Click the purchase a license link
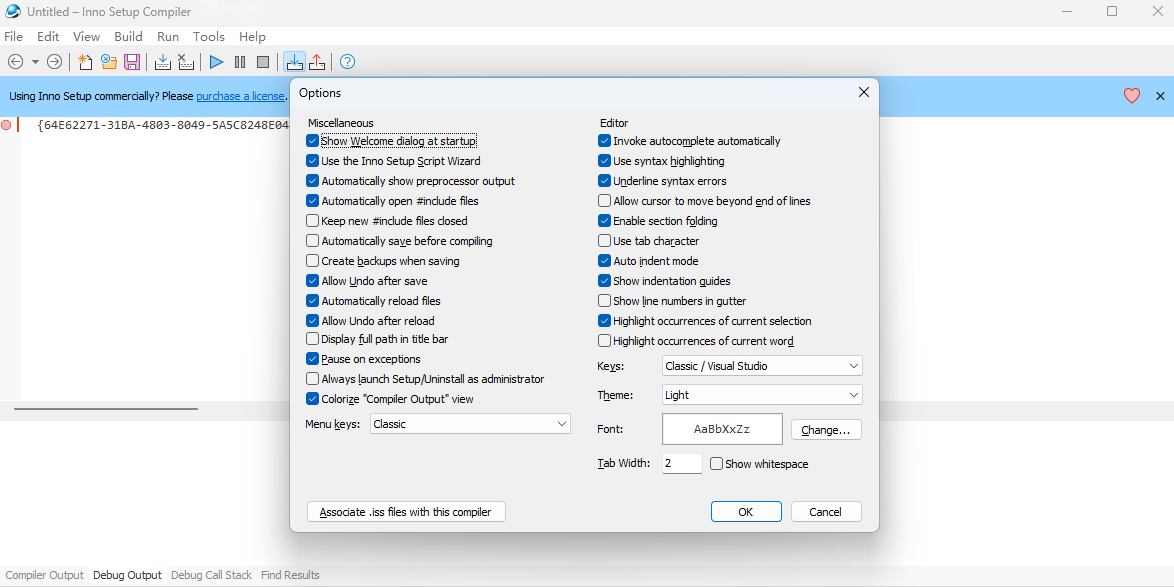The height and width of the screenshot is (587, 1174). (240, 96)
